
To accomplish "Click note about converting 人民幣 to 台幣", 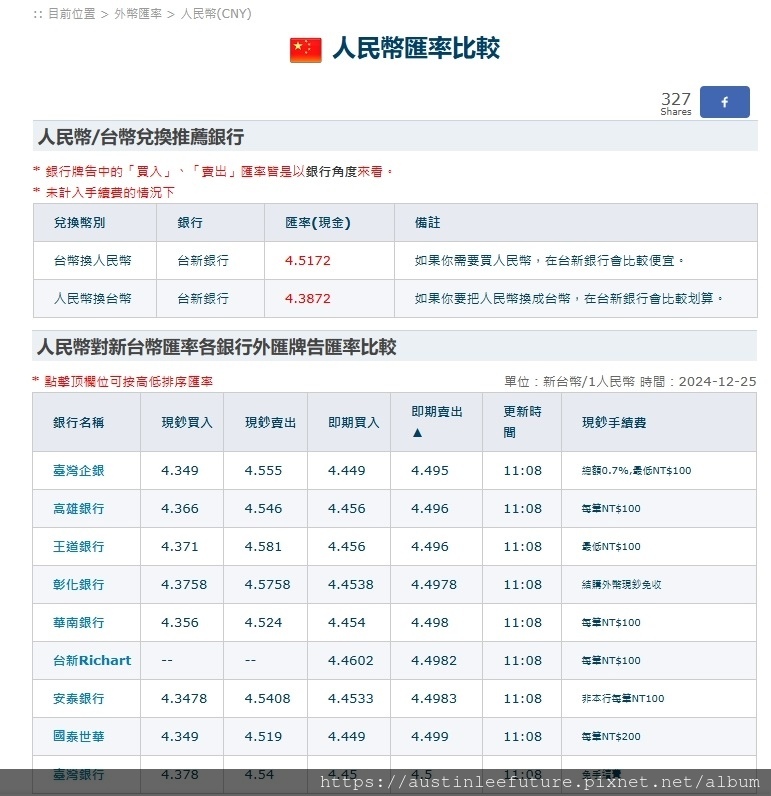I will pyautogui.click(x=569, y=298).
